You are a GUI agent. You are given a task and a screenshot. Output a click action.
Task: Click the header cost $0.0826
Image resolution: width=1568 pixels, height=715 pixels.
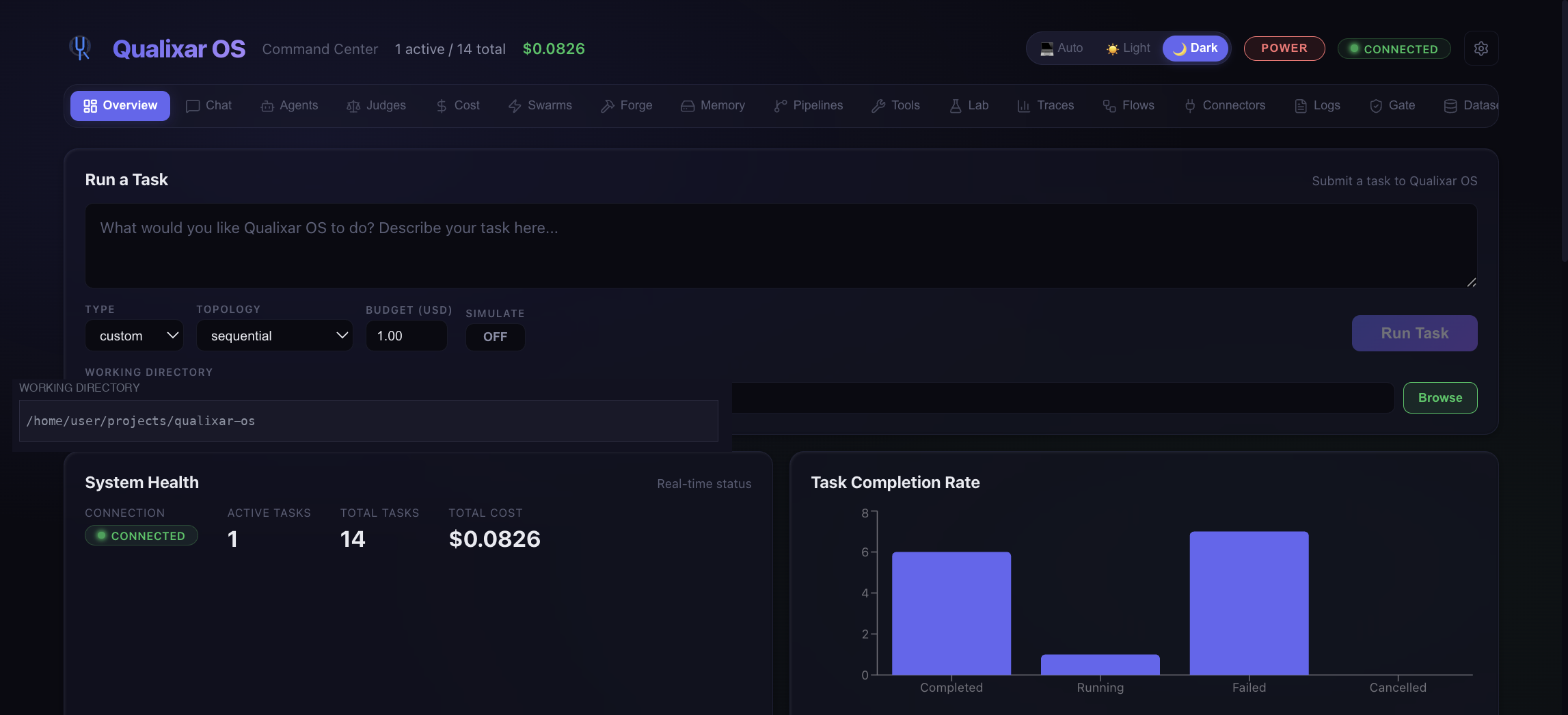[x=554, y=49]
